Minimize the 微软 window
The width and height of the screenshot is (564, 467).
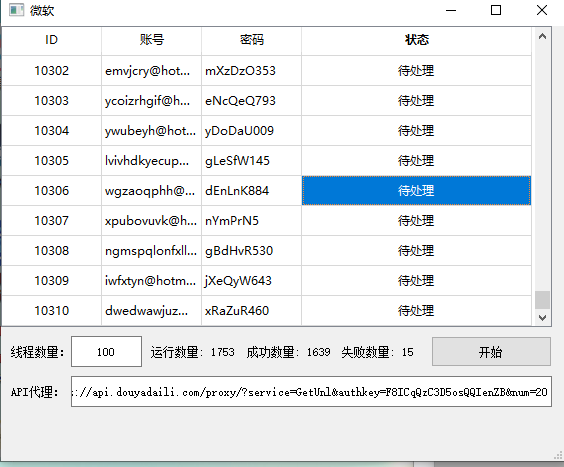point(451,10)
